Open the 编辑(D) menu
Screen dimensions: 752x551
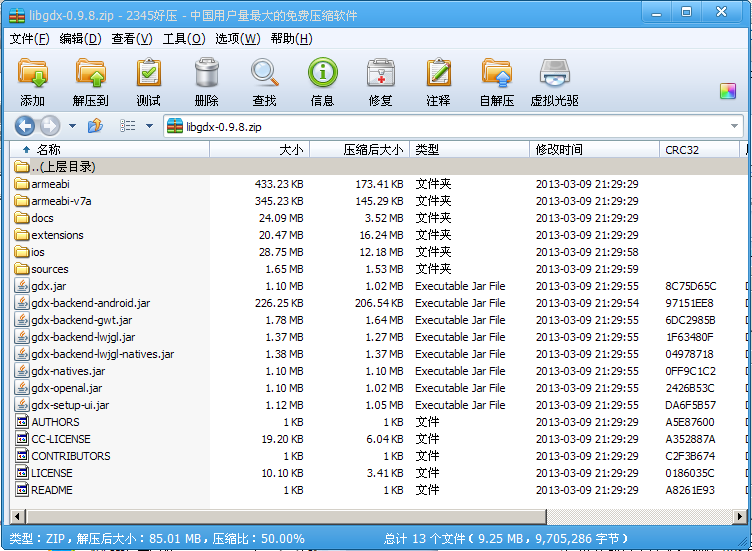[80, 39]
